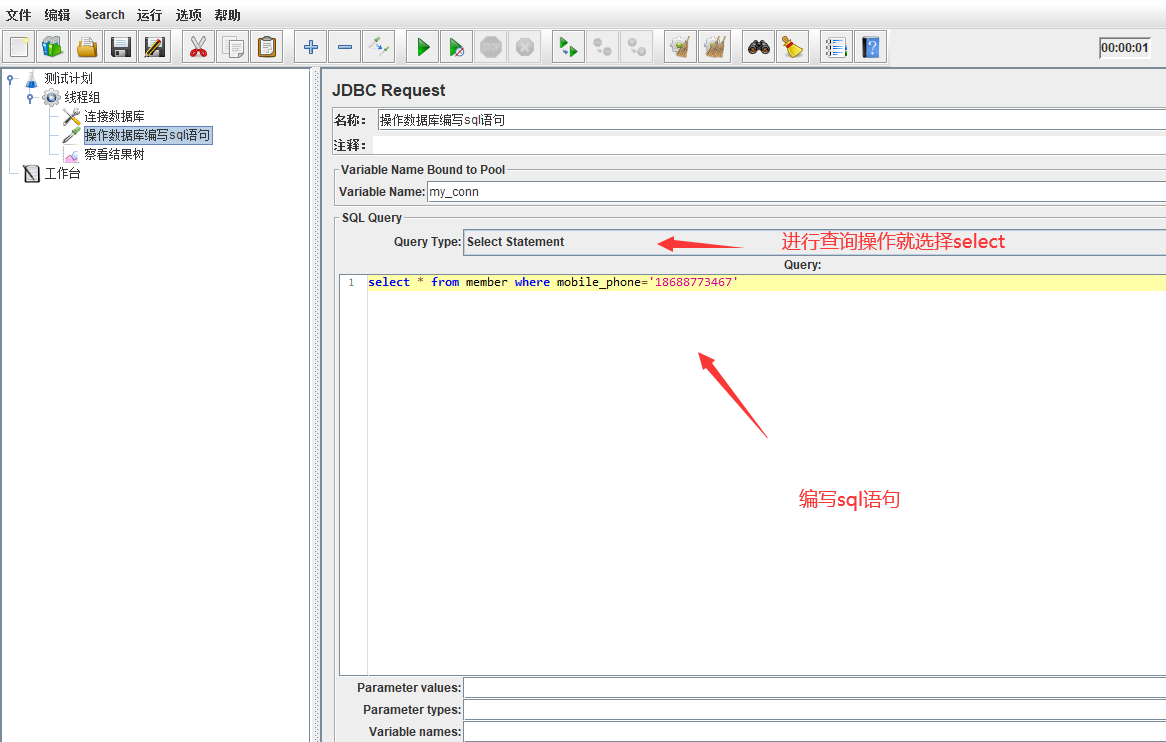This screenshot has width=1166, height=742.
Task: Click inside the SQL query editor line
Action: click(760, 283)
